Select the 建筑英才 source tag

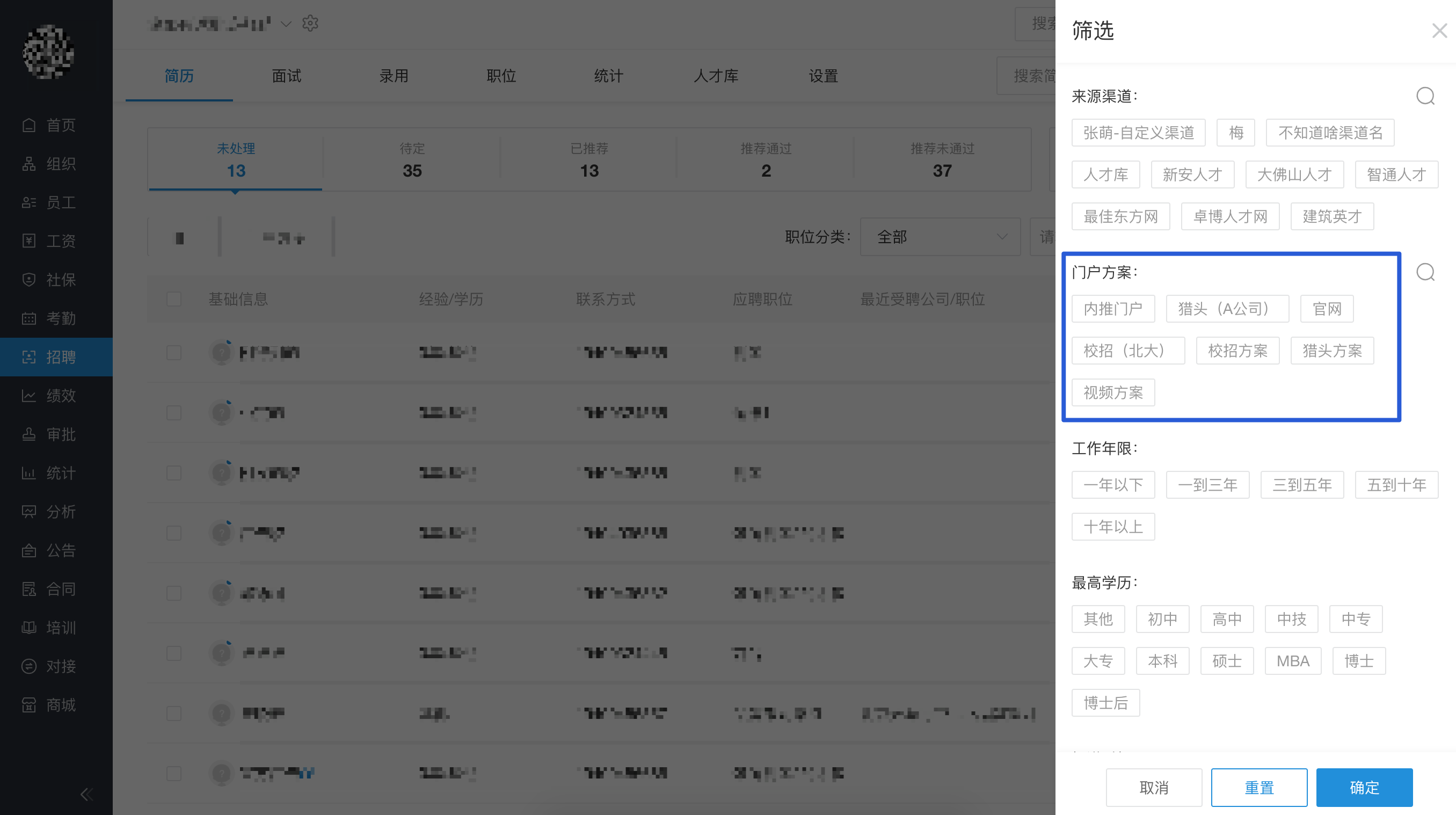click(1332, 216)
